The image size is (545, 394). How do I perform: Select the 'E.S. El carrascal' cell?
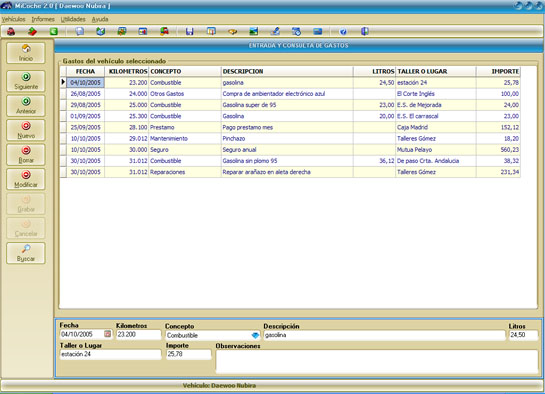(436, 116)
